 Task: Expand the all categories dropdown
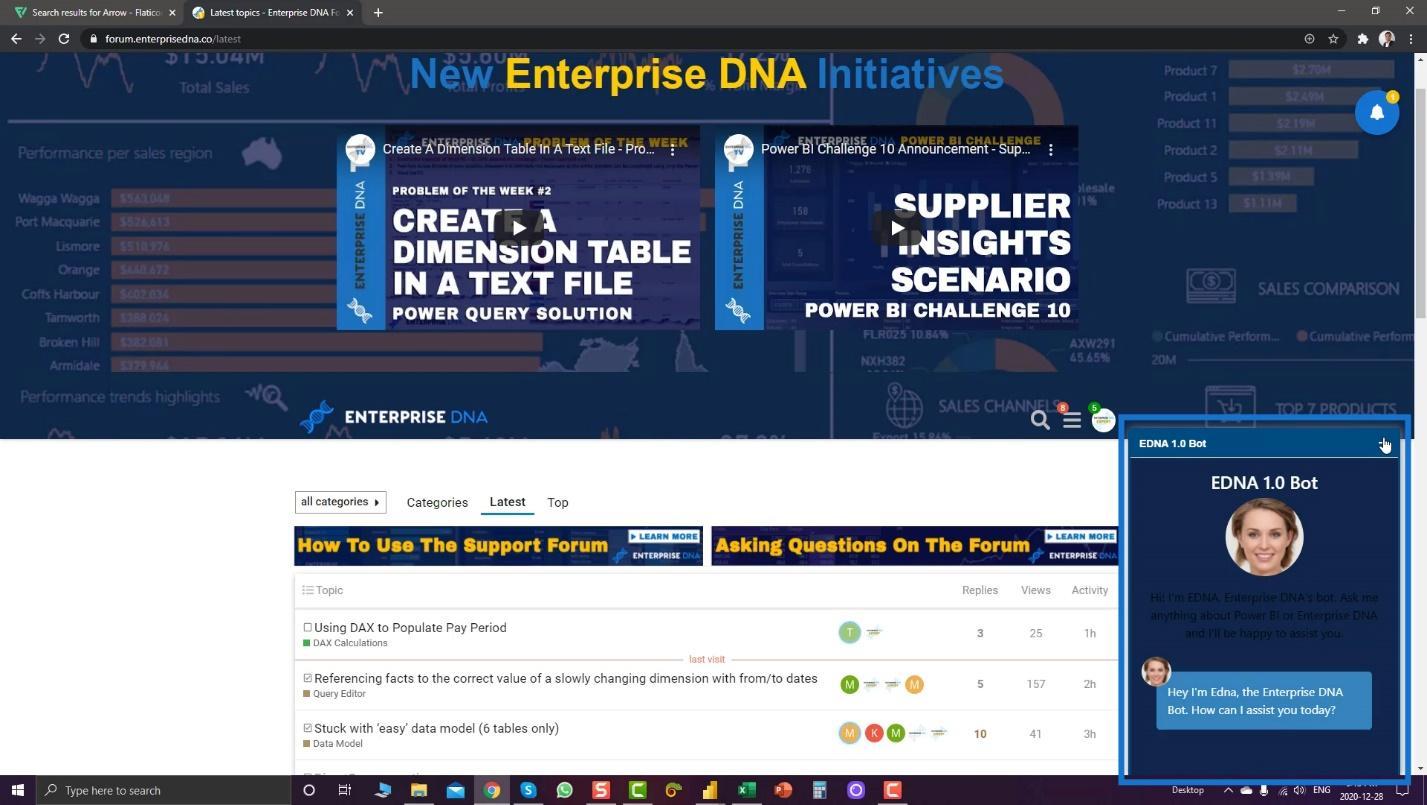[x=340, y=502]
